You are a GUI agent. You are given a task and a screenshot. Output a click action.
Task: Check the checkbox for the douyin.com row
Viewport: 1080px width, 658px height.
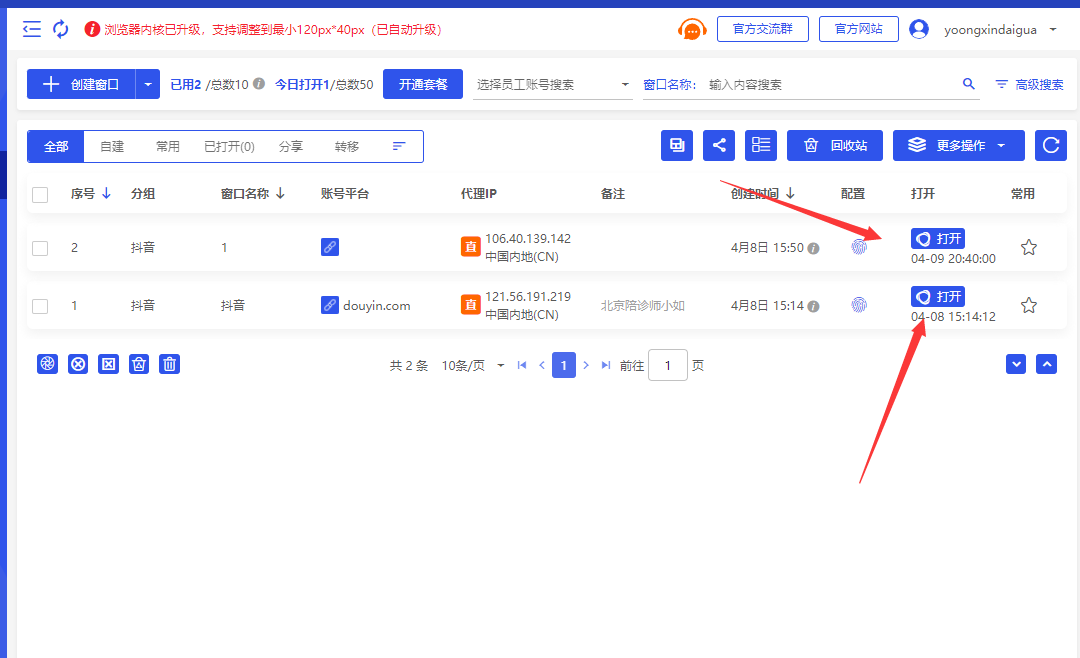pos(40,306)
